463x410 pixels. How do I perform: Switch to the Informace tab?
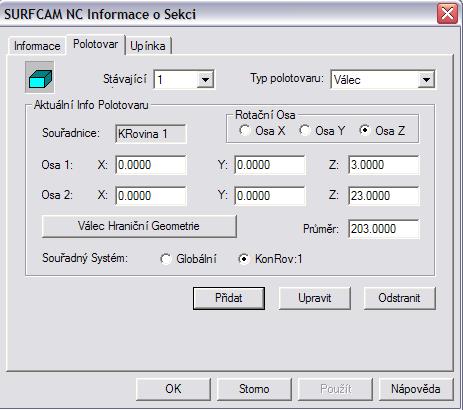pyautogui.click(x=37, y=46)
